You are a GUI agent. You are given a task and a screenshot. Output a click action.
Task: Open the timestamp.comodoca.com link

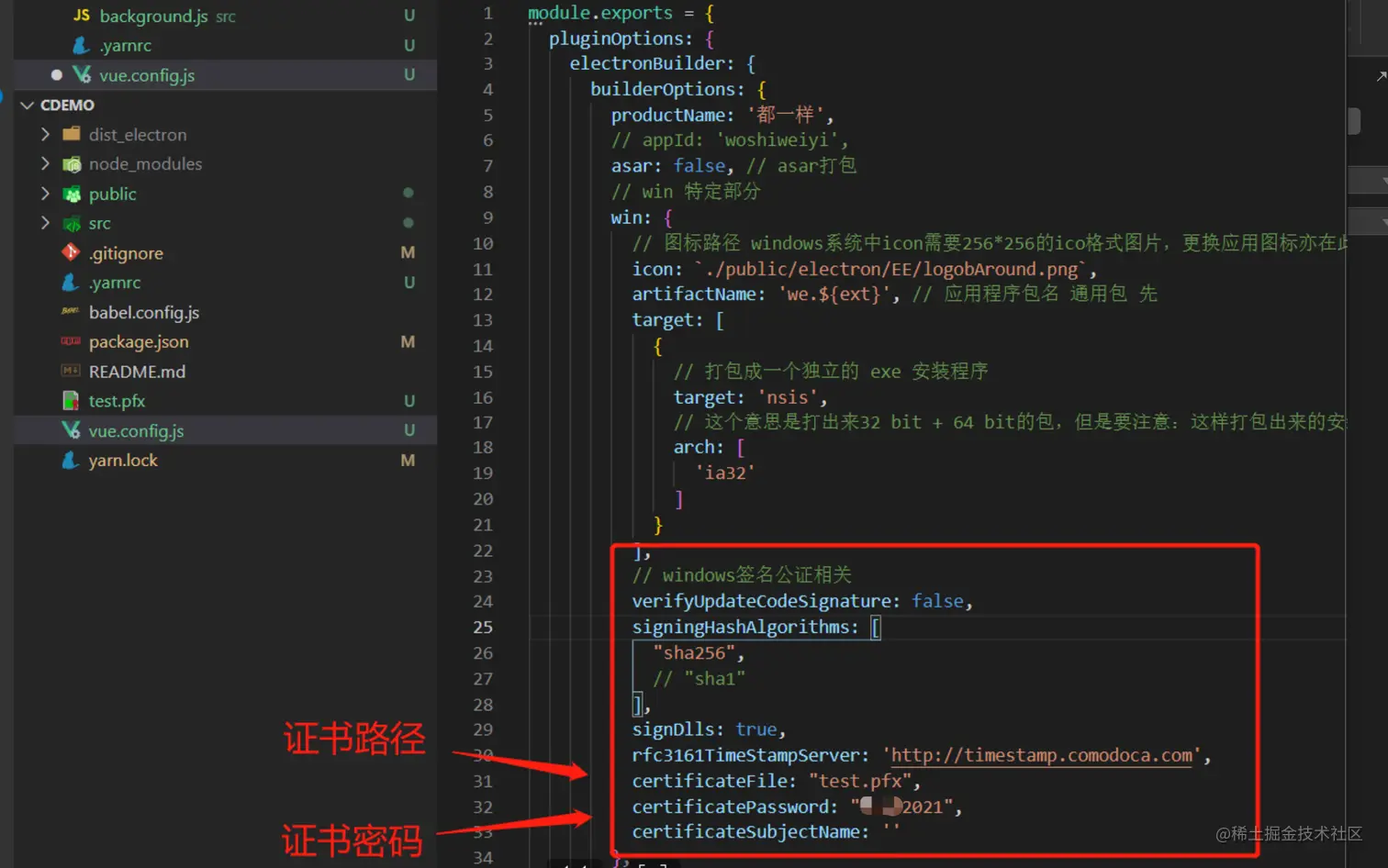tap(1042, 755)
